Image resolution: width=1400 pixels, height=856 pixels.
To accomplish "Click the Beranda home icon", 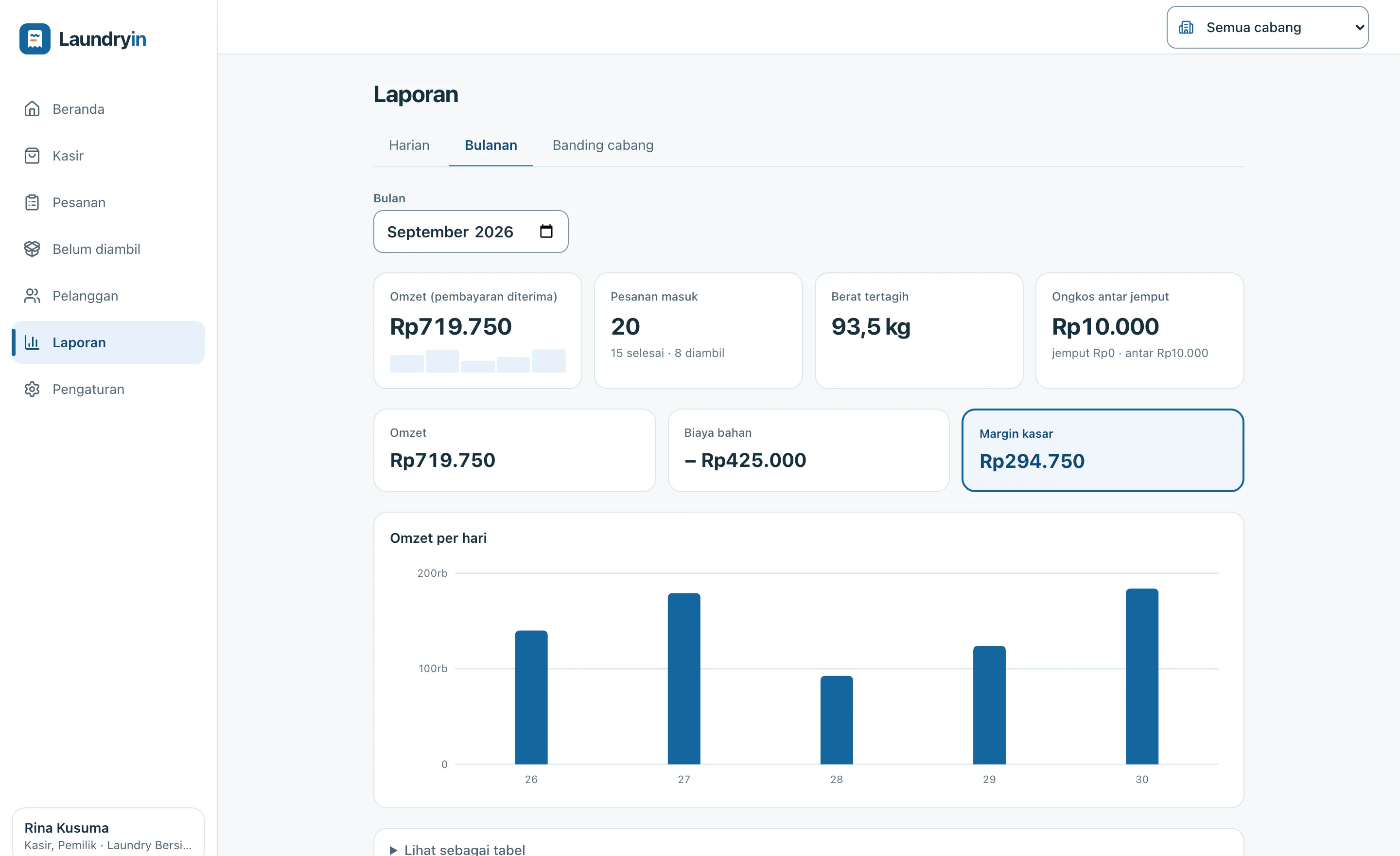I will click(32, 108).
